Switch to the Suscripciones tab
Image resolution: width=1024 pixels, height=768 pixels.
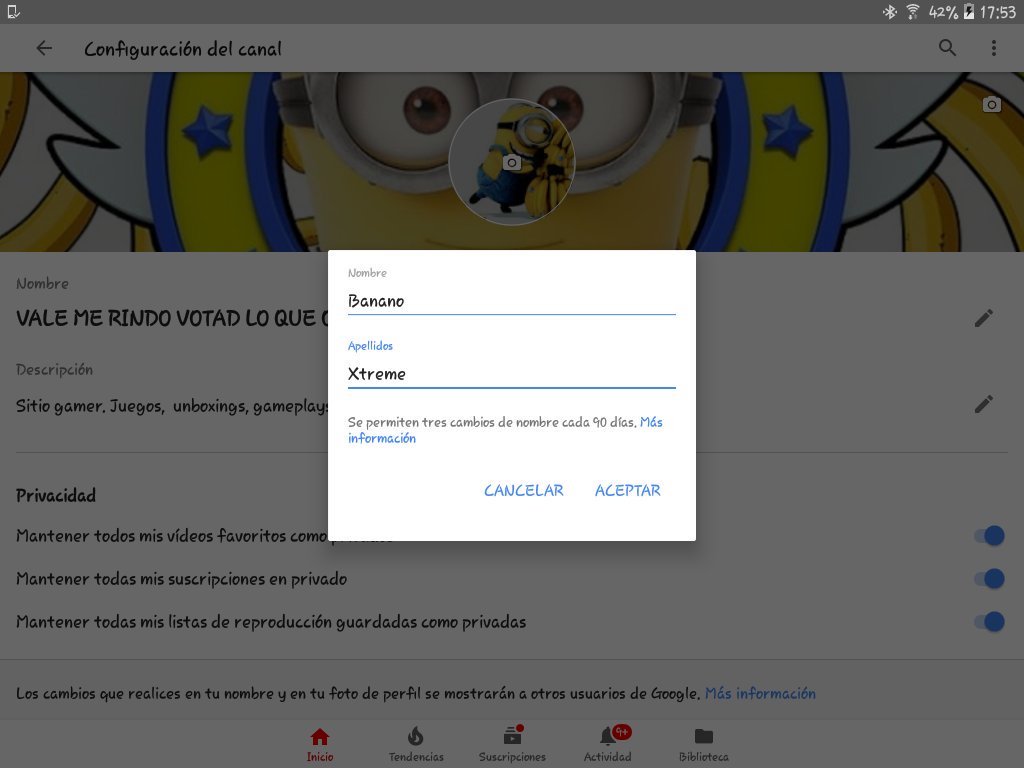tap(512, 744)
